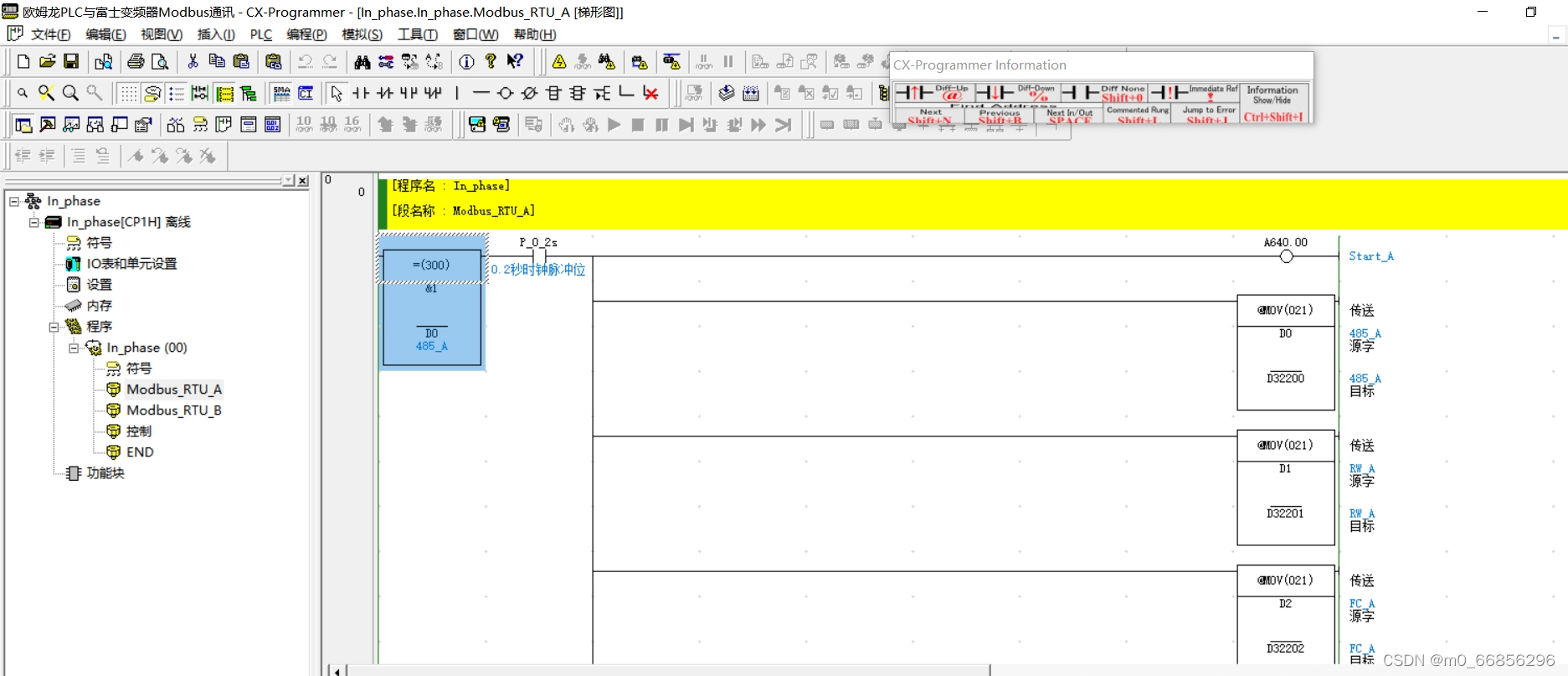Collapse the In_phase (00) program node
The height and width of the screenshot is (676, 1568).
(x=75, y=348)
